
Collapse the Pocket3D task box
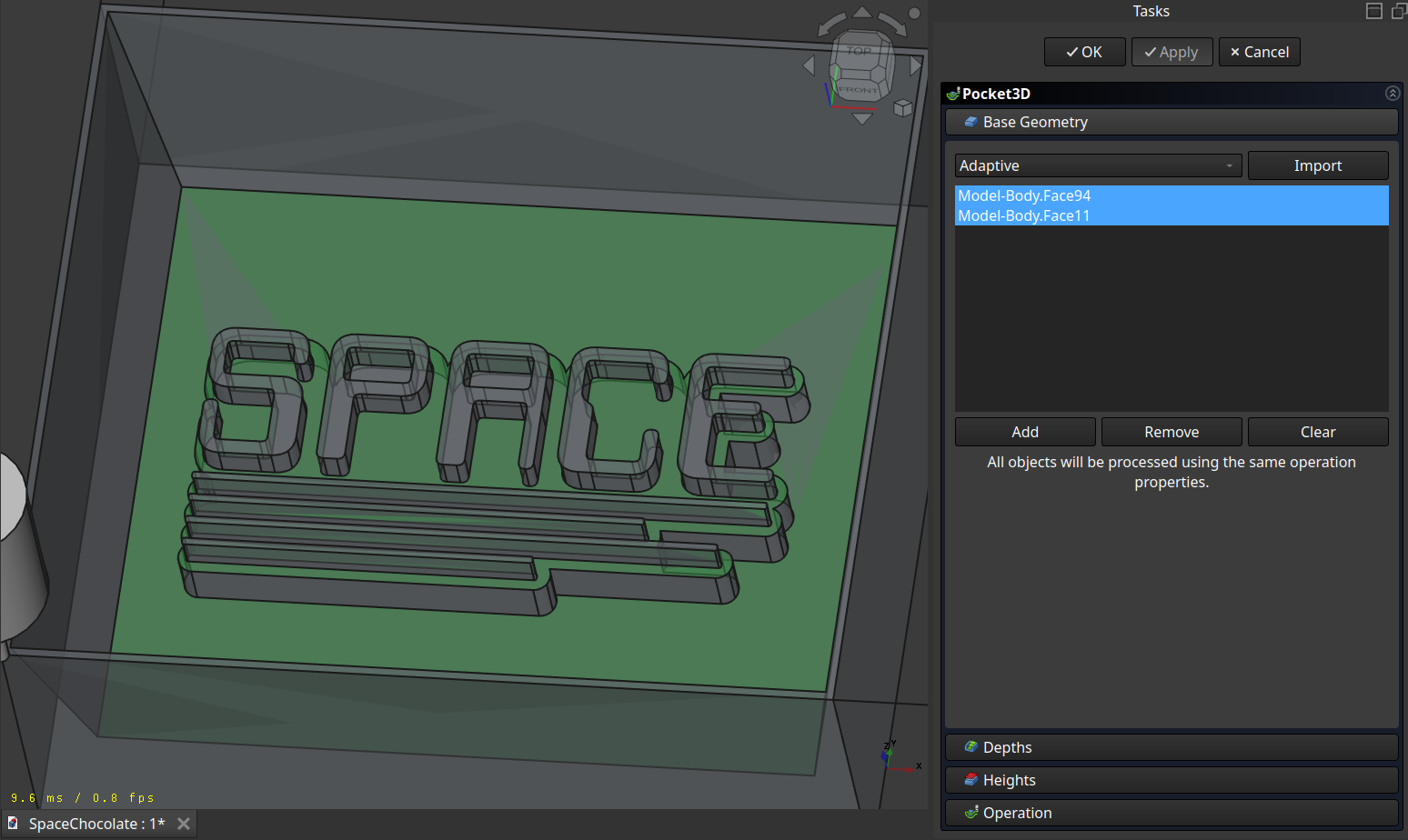click(x=1392, y=94)
